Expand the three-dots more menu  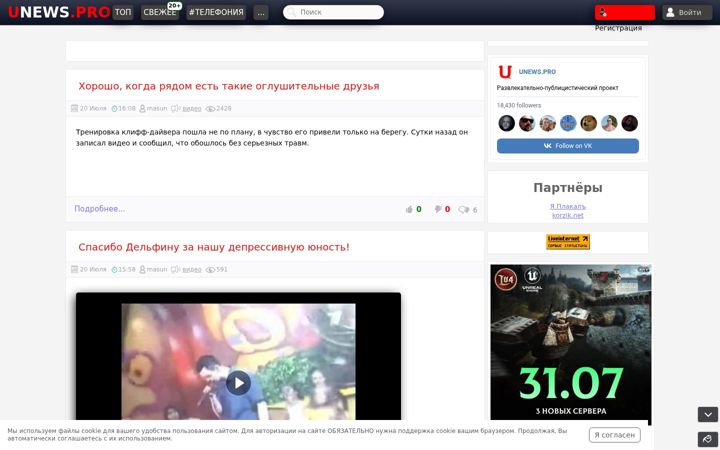click(x=261, y=12)
